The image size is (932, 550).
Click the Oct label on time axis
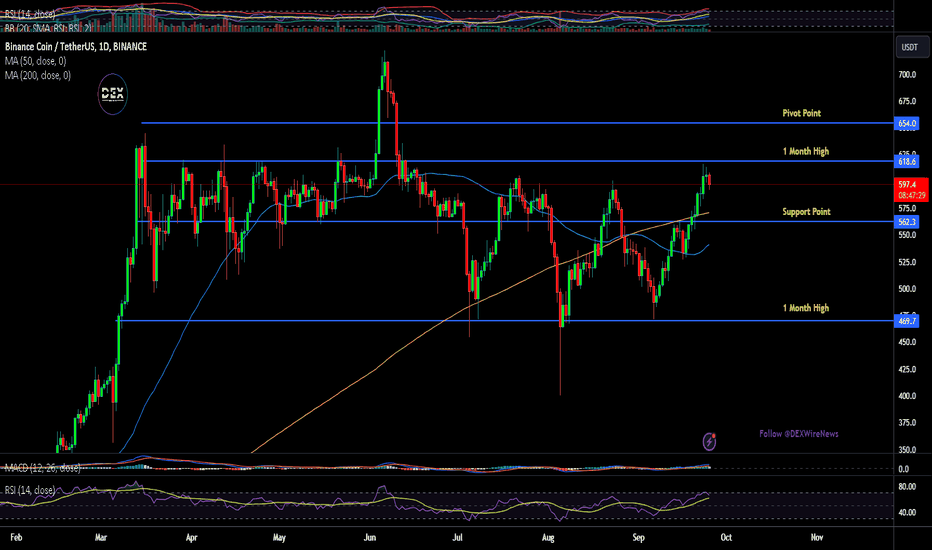click(x=726, y=538)
